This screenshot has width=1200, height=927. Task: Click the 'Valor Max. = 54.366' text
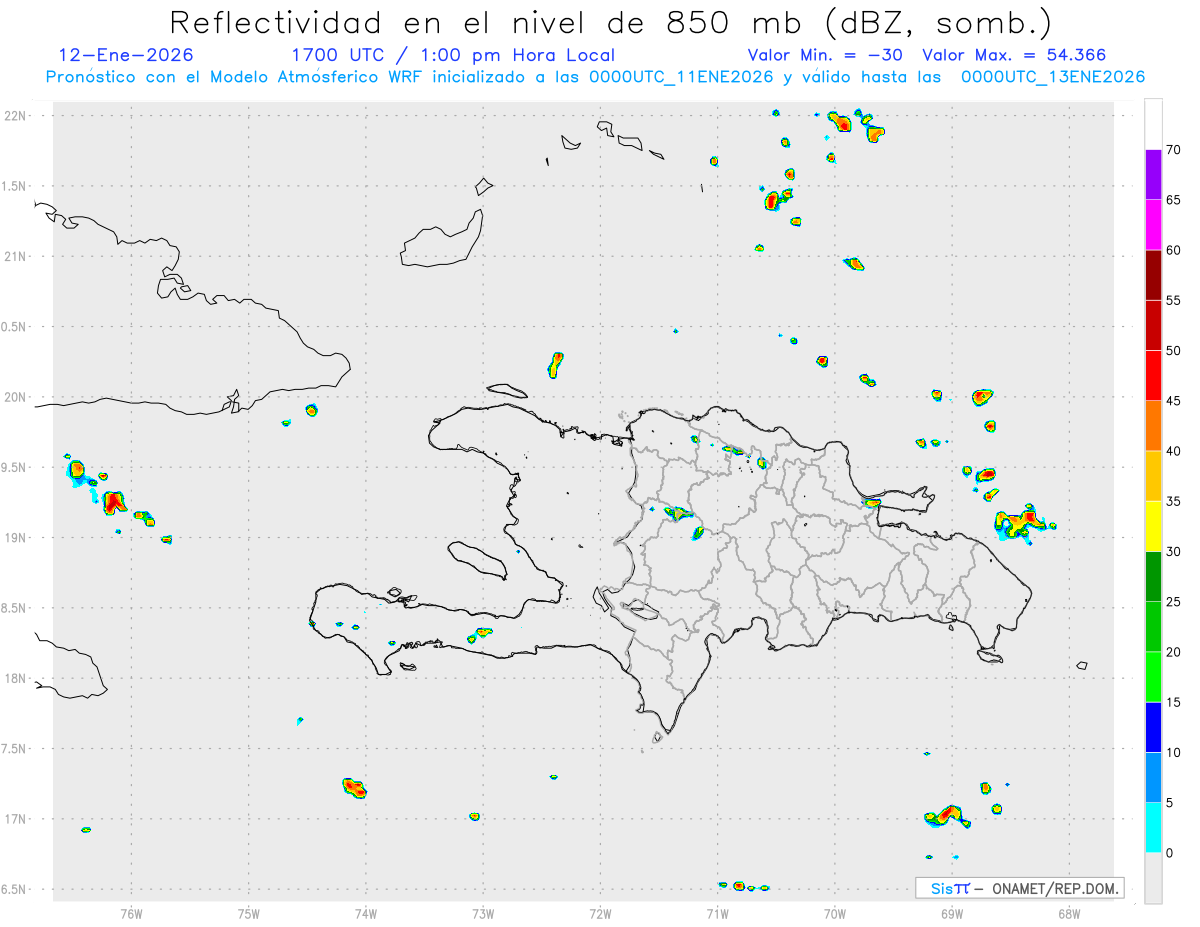coord(1014,55)
